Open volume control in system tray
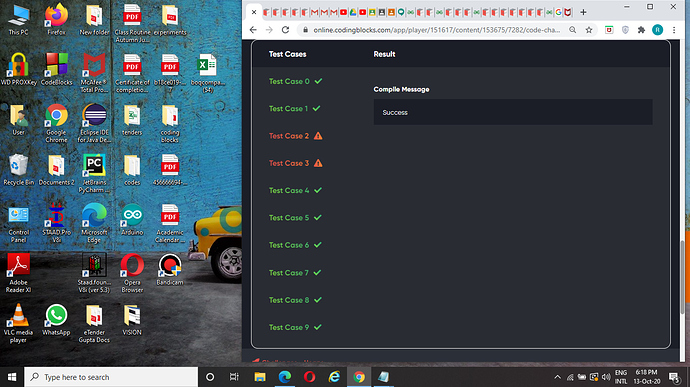Screen dimensions: 690x387 coord(606,377)
